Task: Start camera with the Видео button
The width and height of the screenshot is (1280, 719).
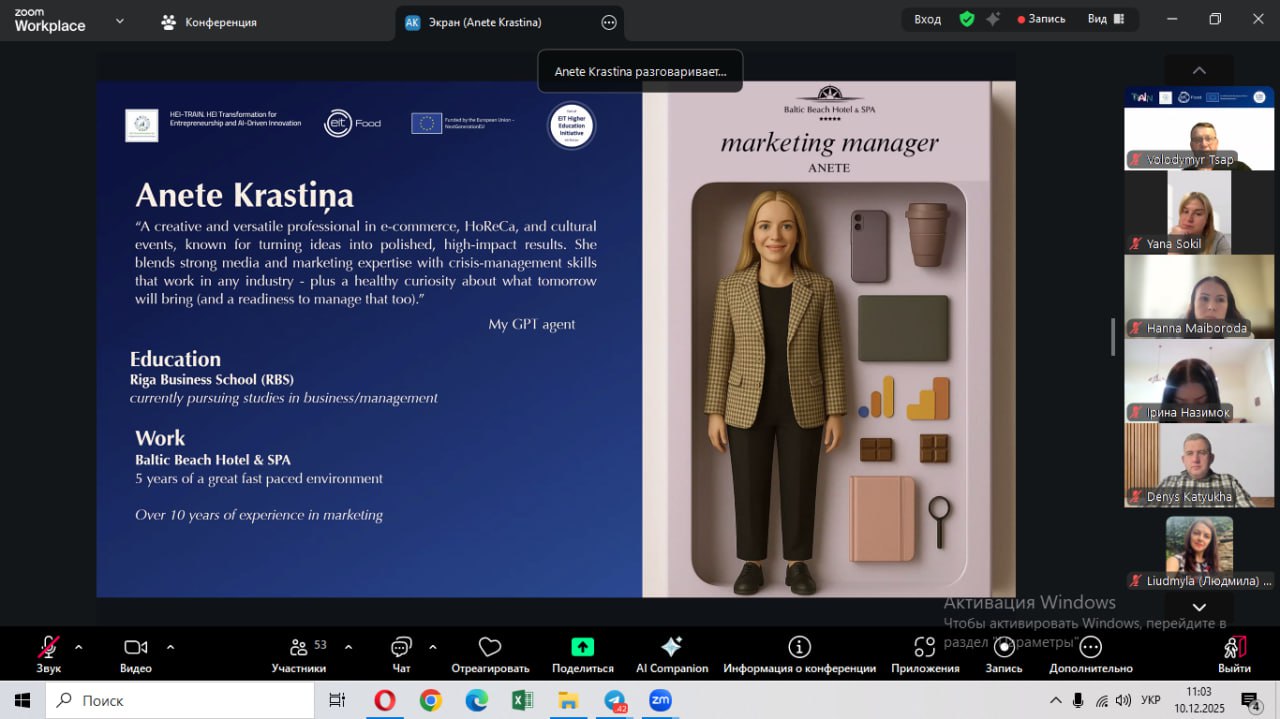Action: pos(136,655)
